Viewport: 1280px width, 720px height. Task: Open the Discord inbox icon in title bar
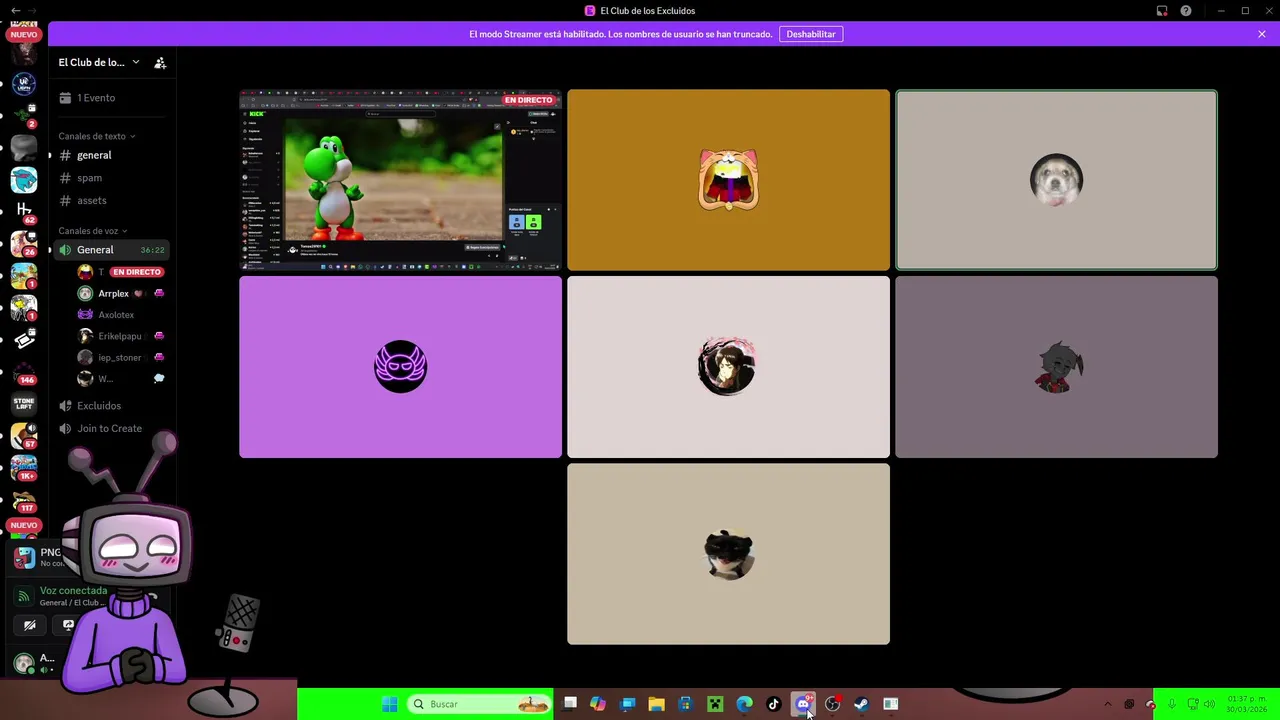click(1162, 11)
